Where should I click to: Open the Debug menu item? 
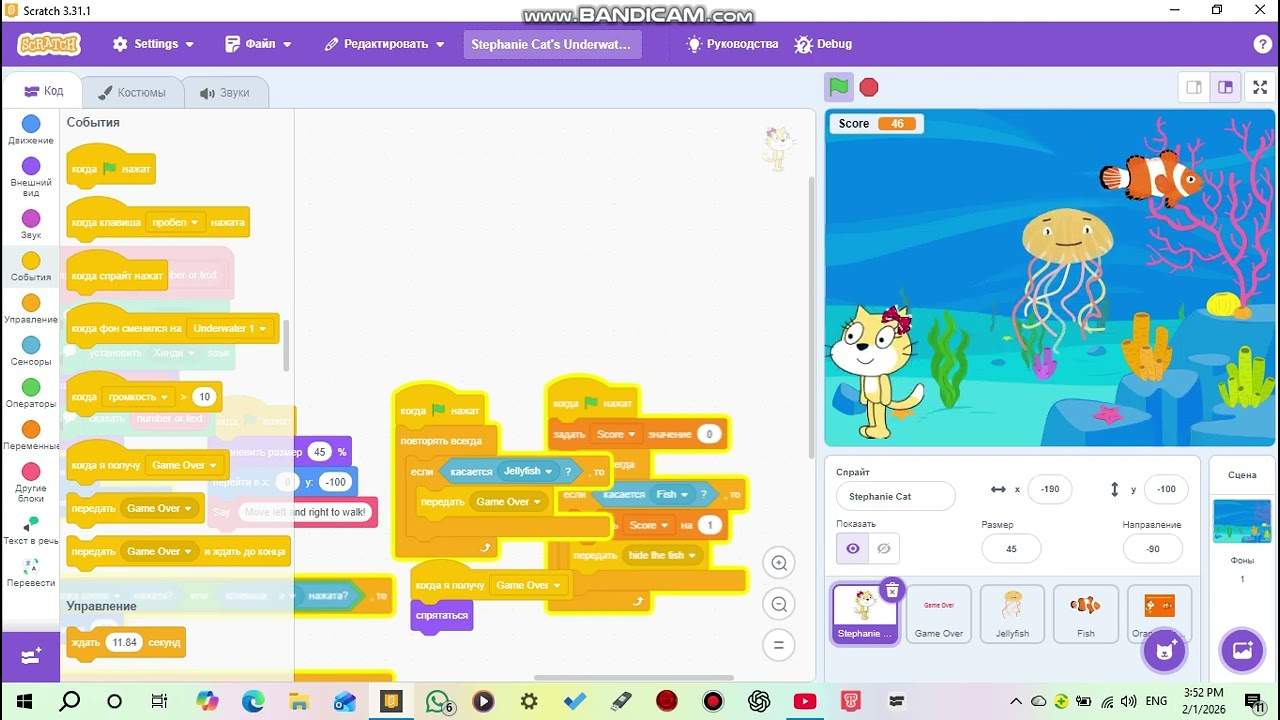coord(823,44)
